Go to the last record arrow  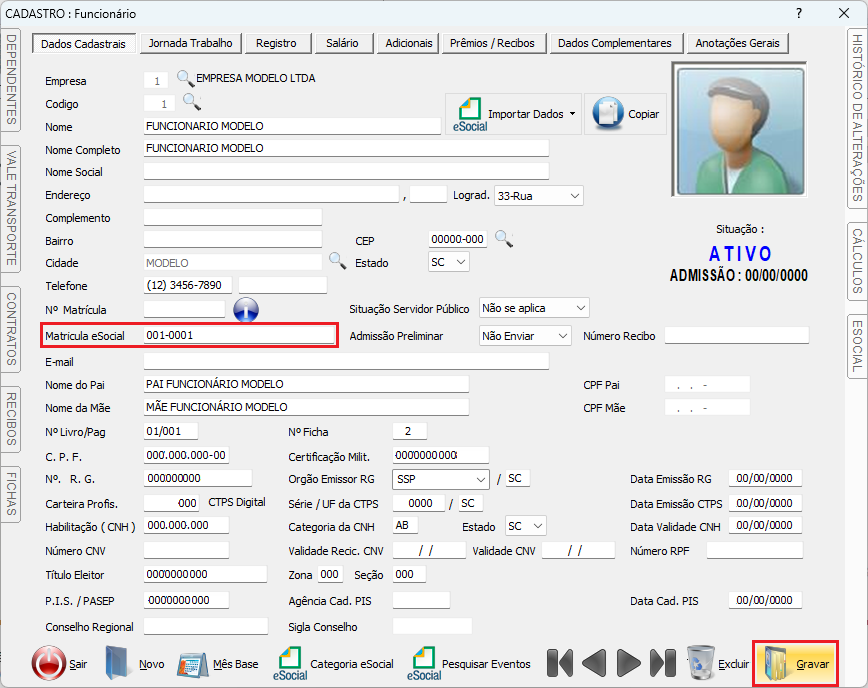click(663, 662)
